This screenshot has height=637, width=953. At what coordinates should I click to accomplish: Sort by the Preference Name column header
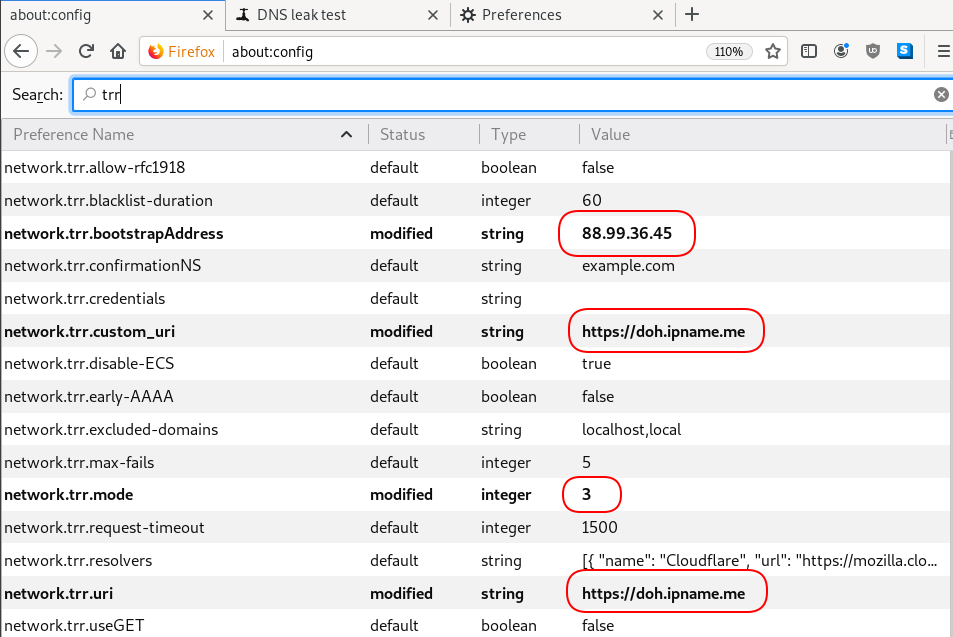click(x=180, y=134)
